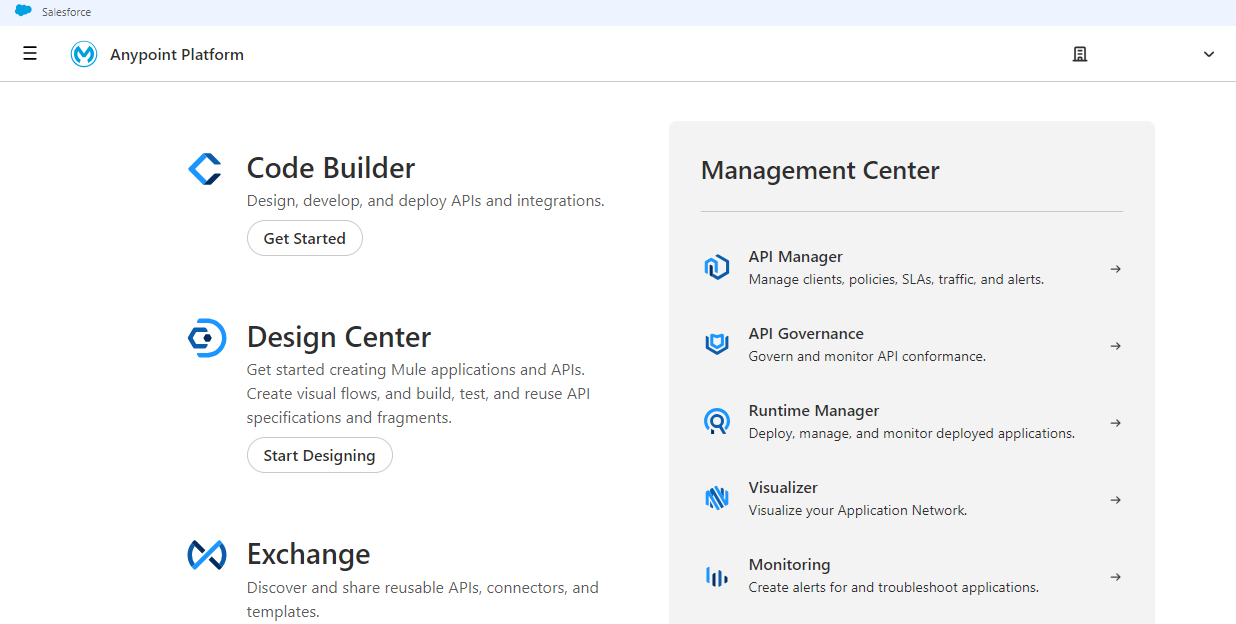Open the API Governance link
1236x624 pixels.
click(x=806, y=334)
